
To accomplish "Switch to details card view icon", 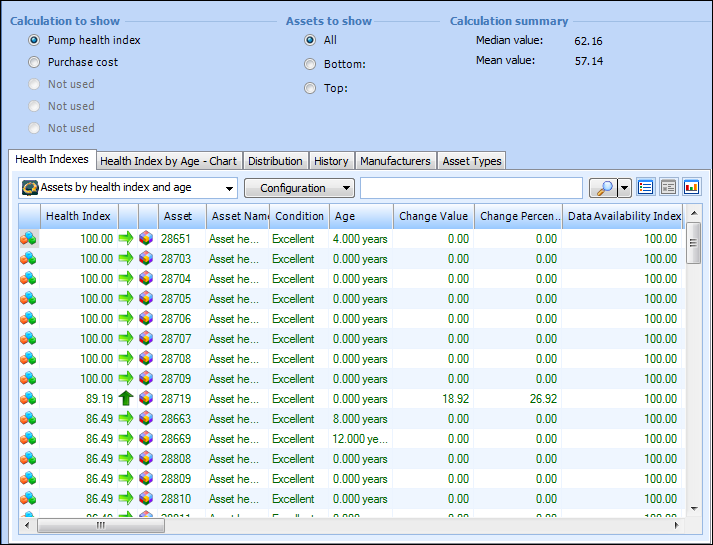I will point(668,188).
